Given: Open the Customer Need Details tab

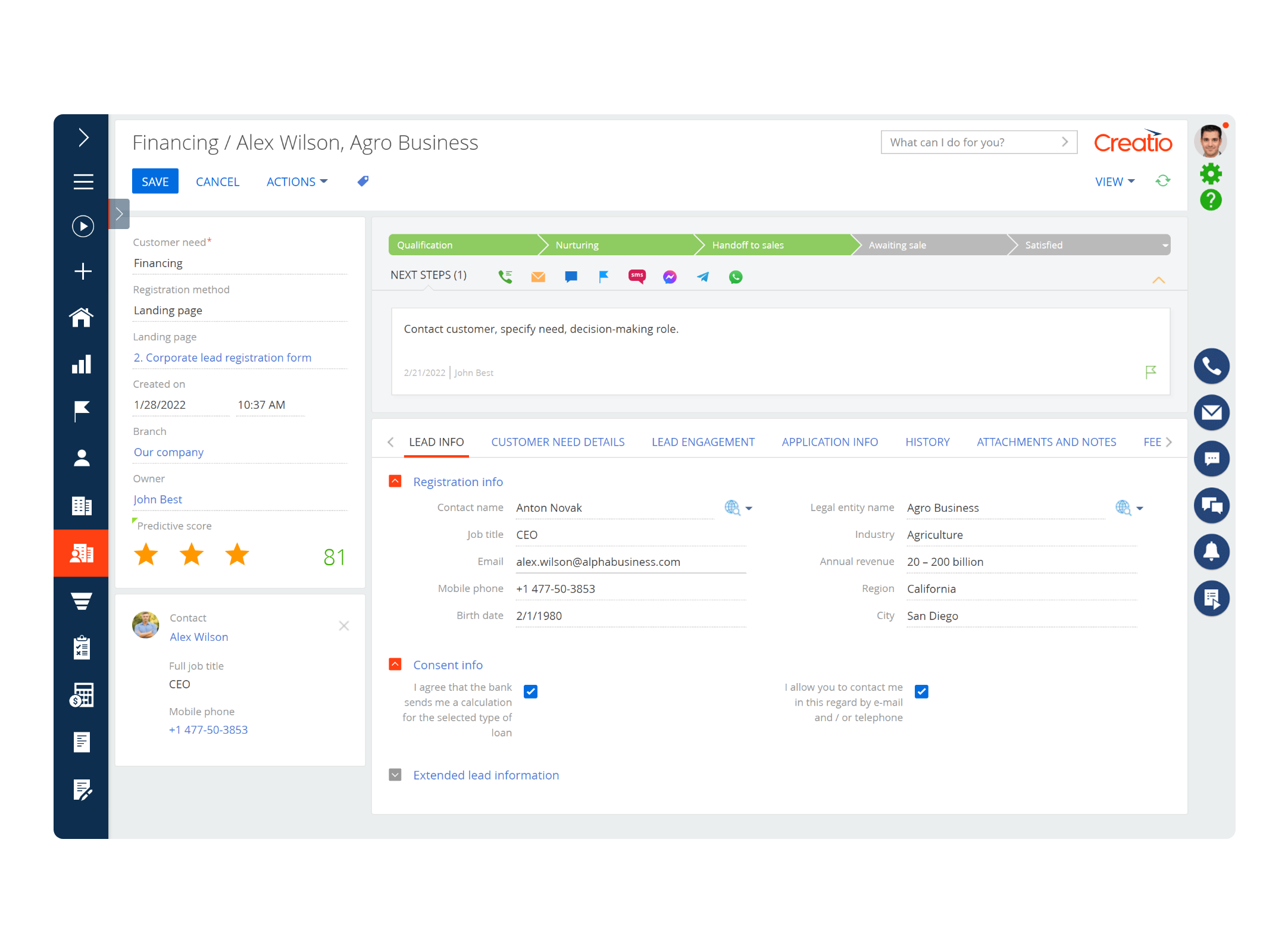Looking at the screenshot, I should [x=558, y=442].
